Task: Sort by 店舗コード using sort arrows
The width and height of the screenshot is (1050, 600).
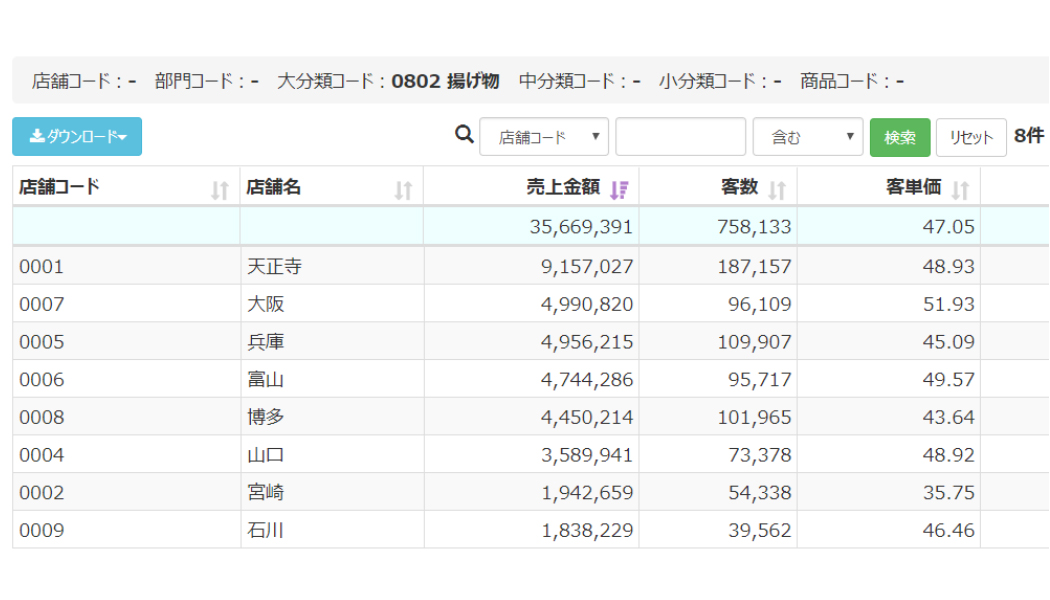Action: [x=220, y=190]
